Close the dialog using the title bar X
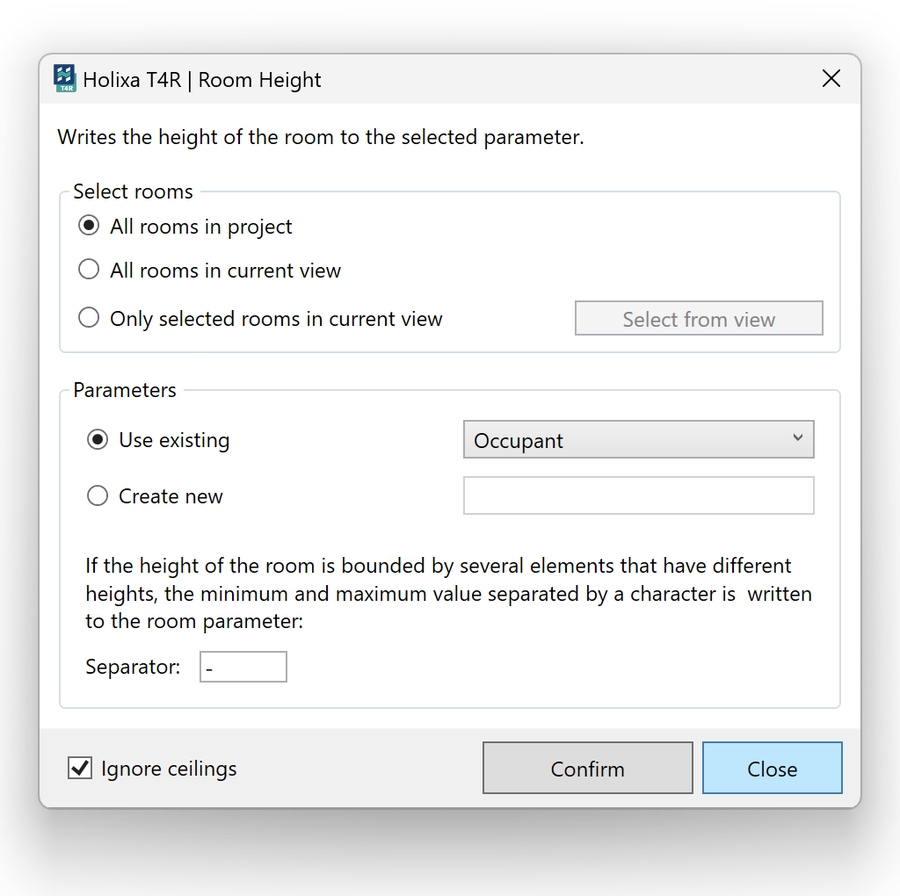900x896 pixels. 831,79
